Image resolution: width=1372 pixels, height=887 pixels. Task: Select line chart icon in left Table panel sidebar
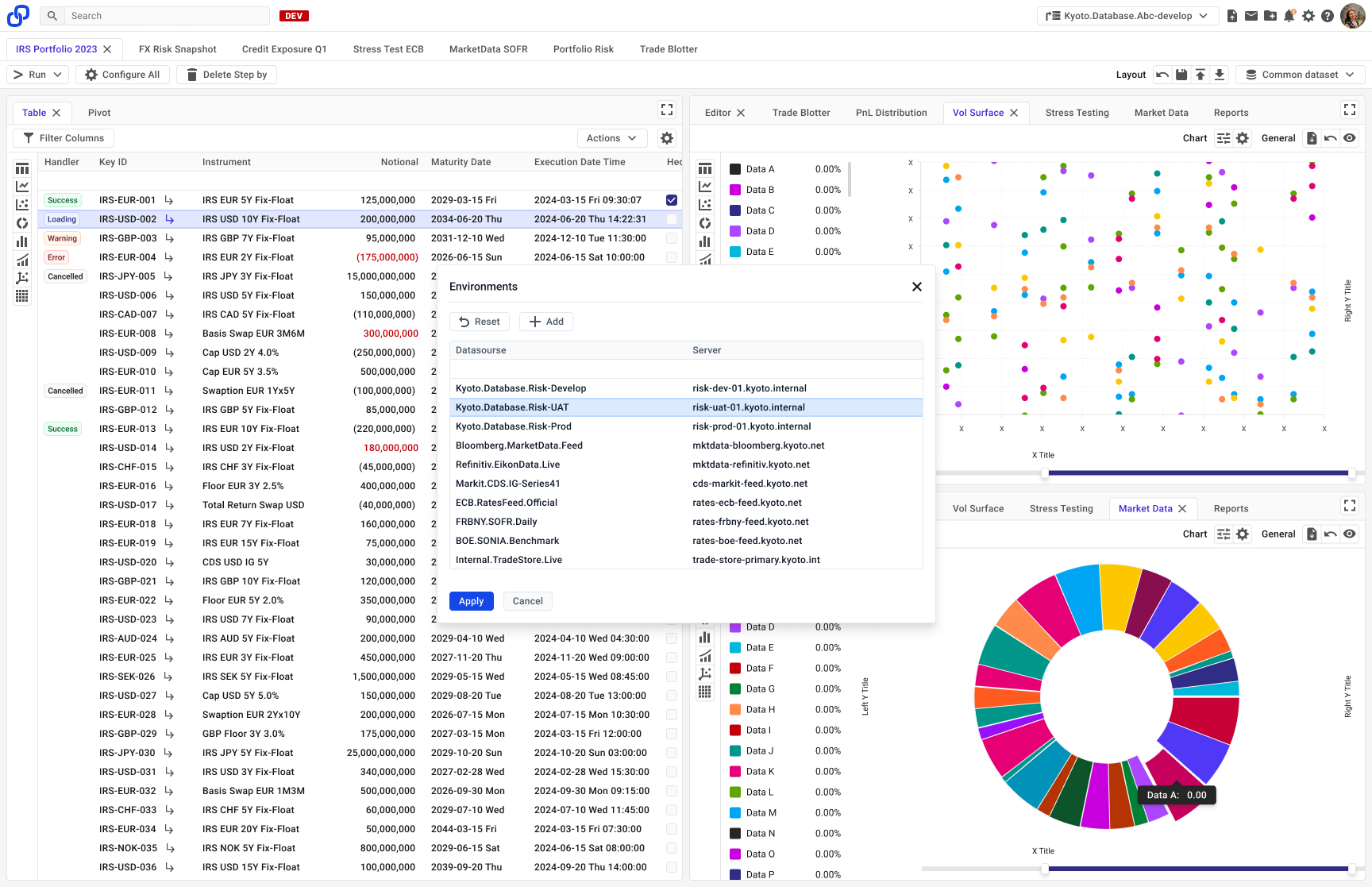pos(22,187)
